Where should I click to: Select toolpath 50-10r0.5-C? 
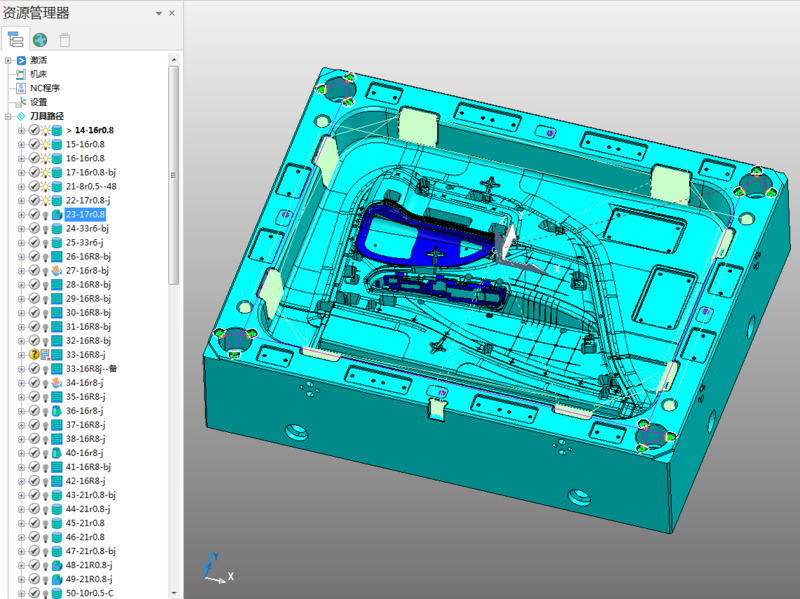[90, 592]
